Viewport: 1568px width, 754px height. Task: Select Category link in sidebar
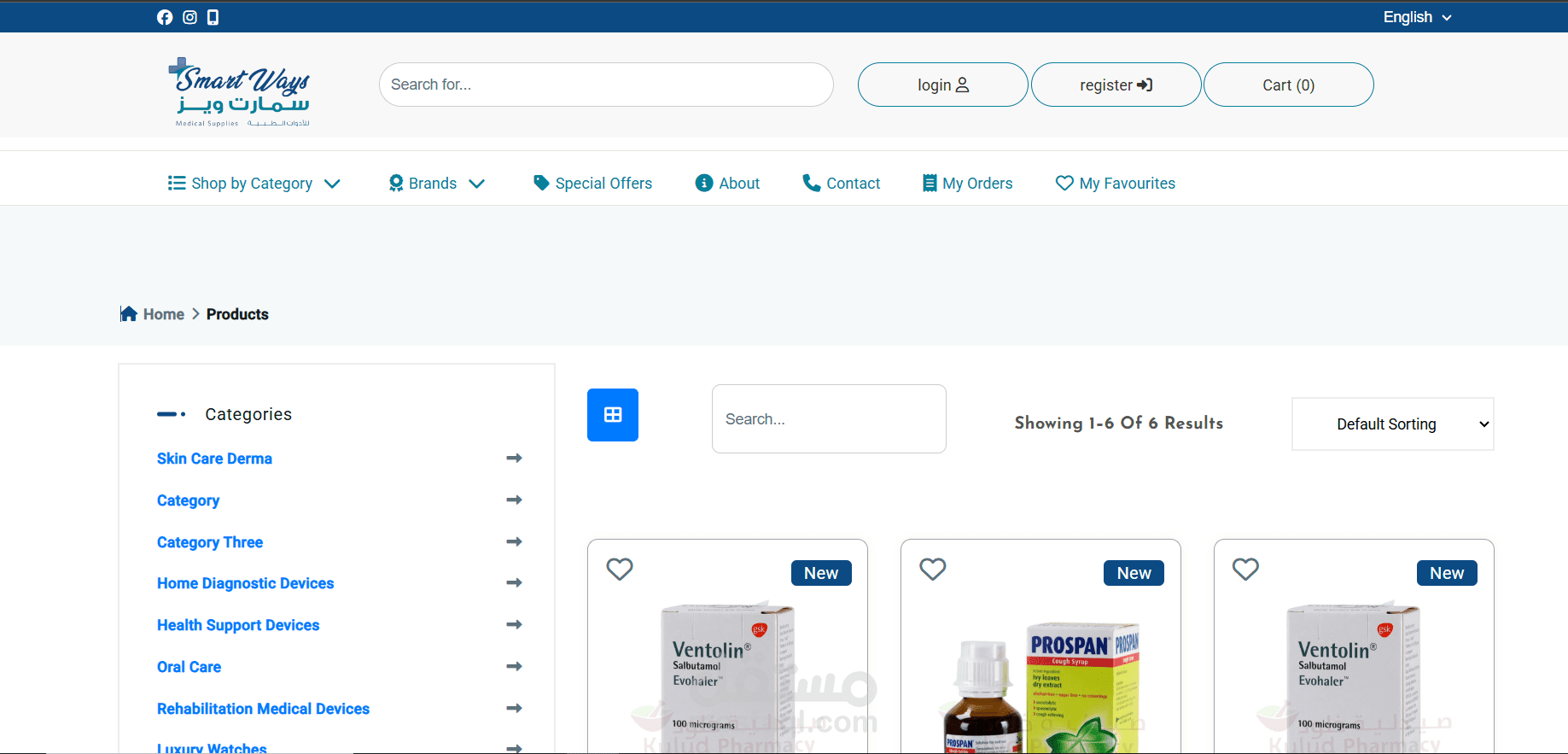[189, 500]
